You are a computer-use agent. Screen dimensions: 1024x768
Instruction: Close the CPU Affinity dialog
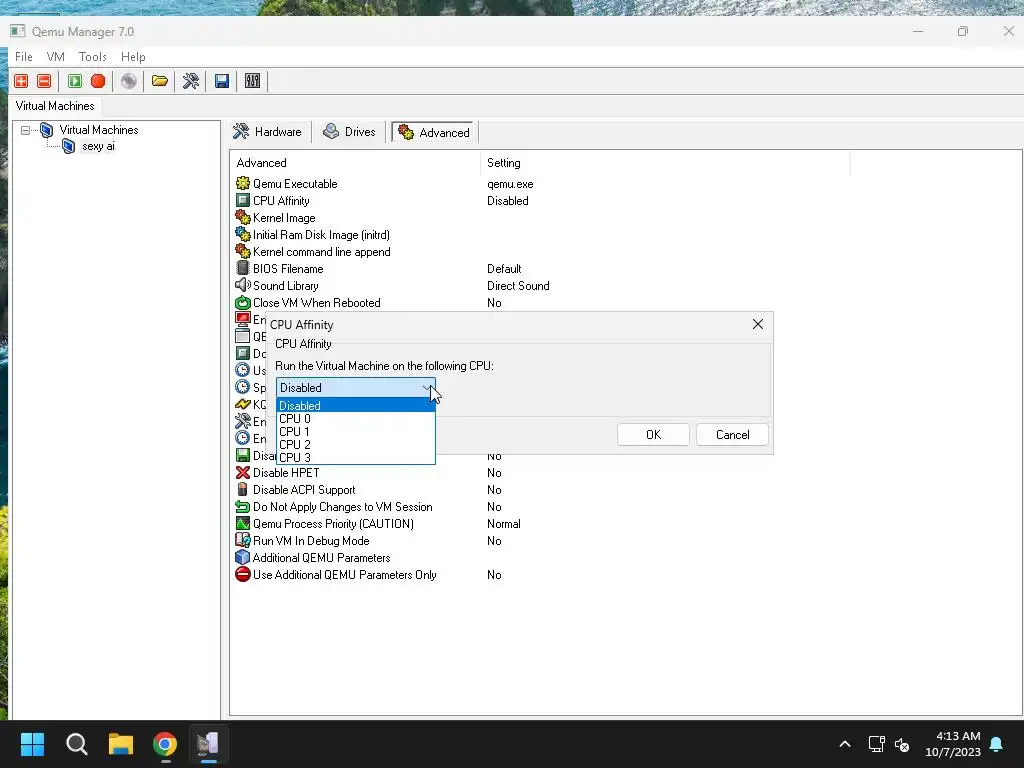(758, 324)
